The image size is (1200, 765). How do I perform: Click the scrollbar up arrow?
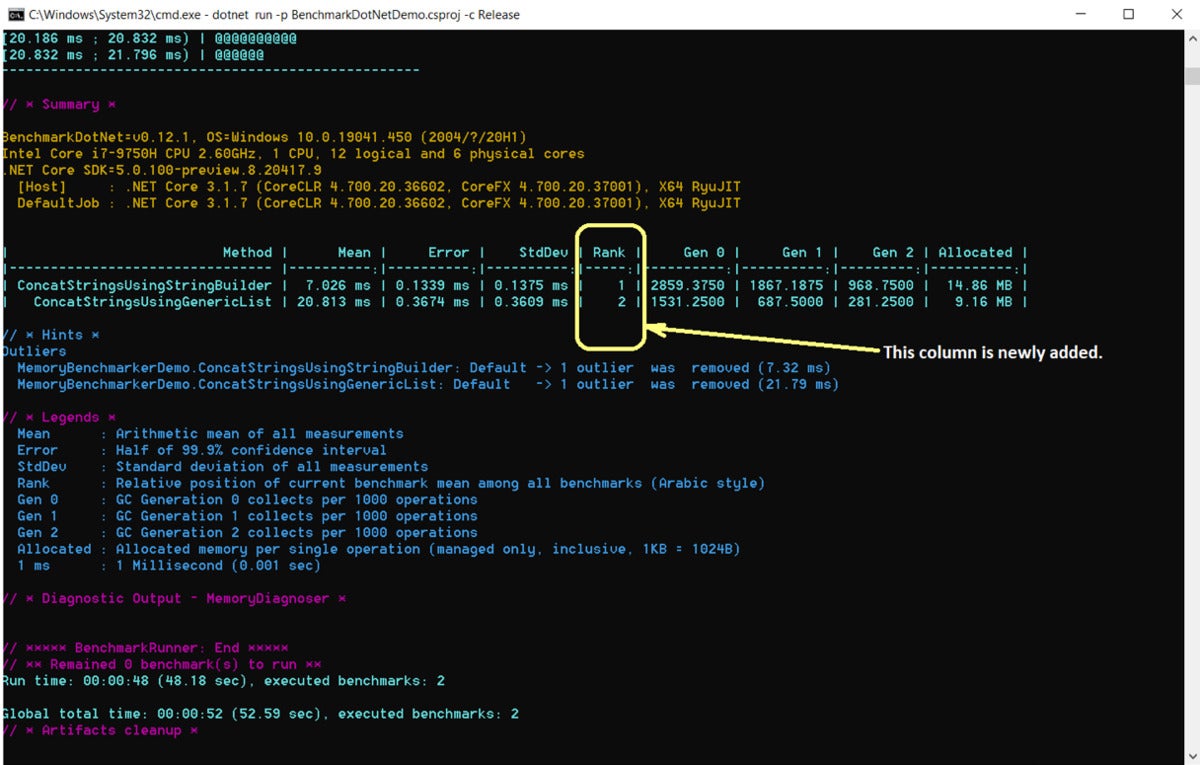pos(1191,38)
